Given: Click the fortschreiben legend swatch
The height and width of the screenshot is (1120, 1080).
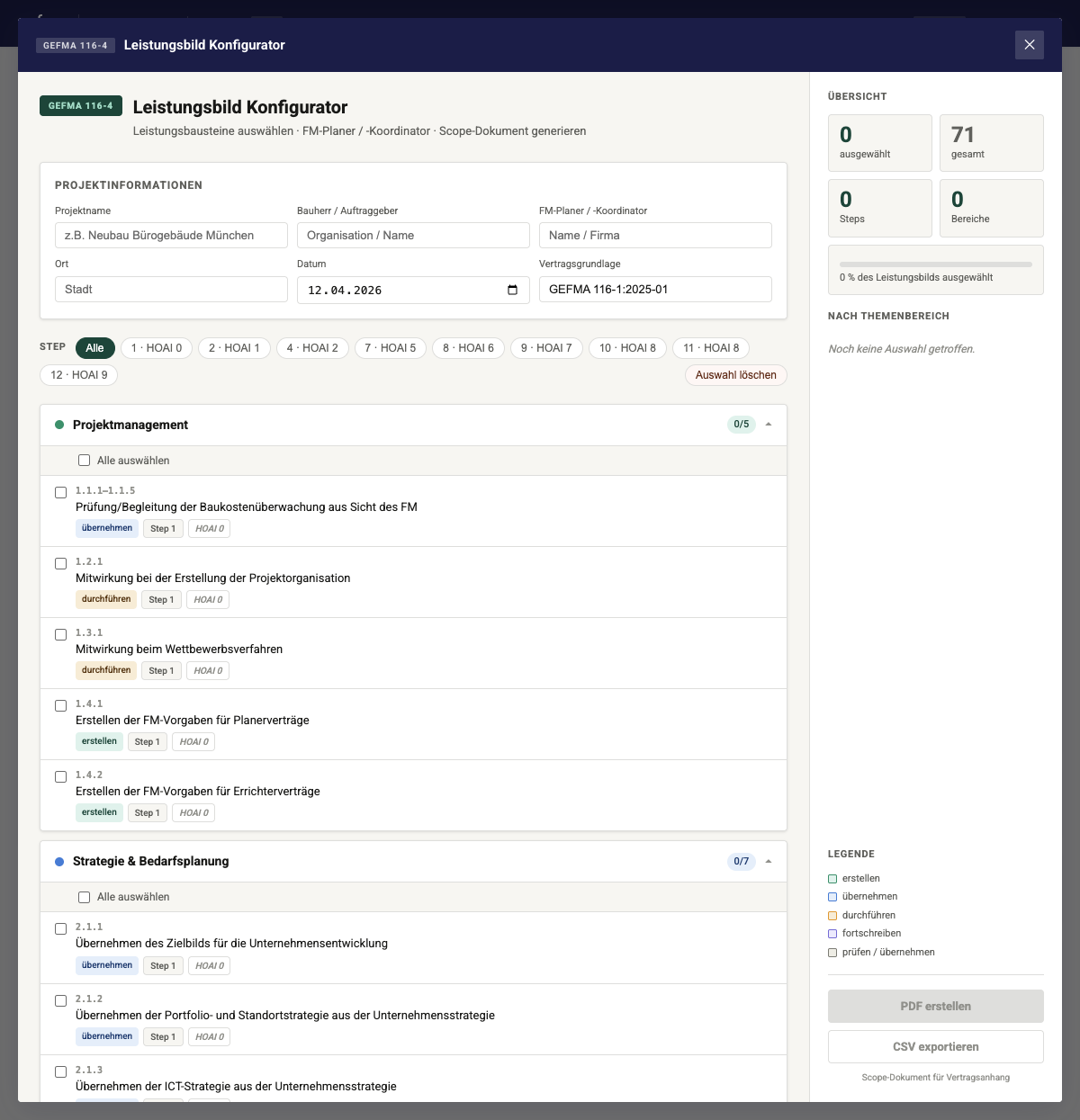Looking at the screenshot, I should click(832, 934).
